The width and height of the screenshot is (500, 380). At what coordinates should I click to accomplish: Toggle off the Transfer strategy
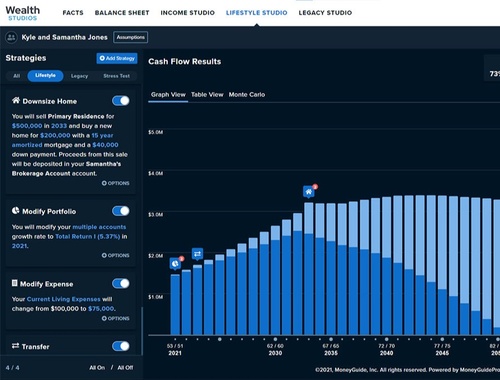(121, 346)
